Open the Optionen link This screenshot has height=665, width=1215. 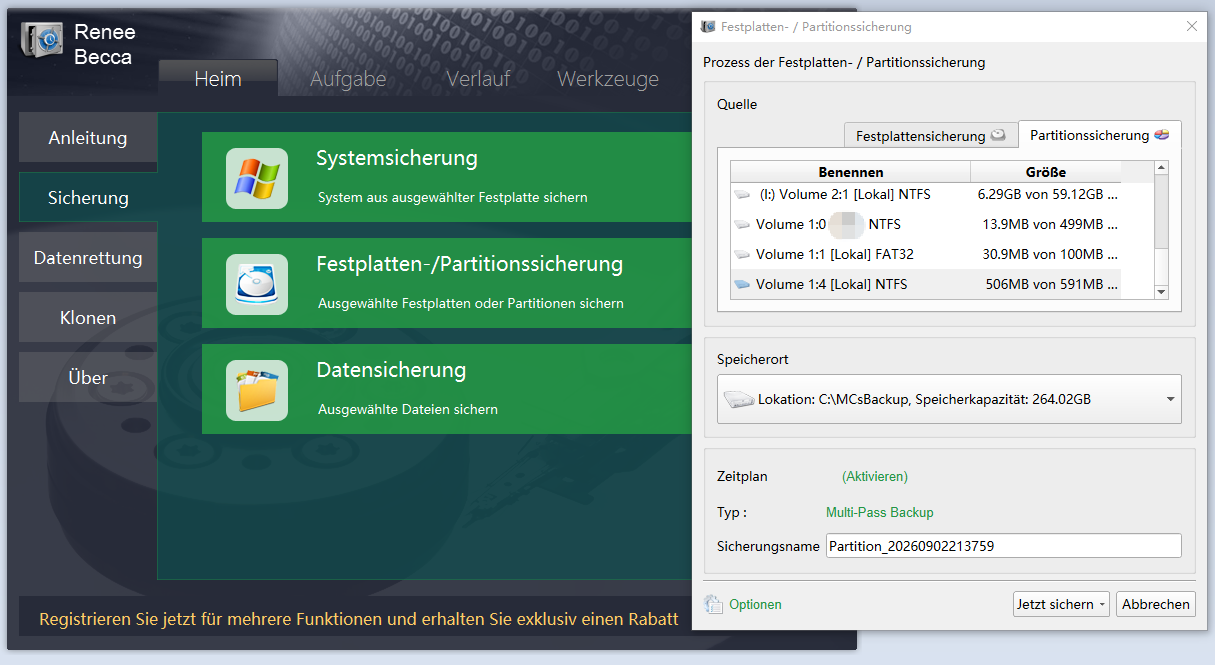pyautogui.click(x=755, y=604)
